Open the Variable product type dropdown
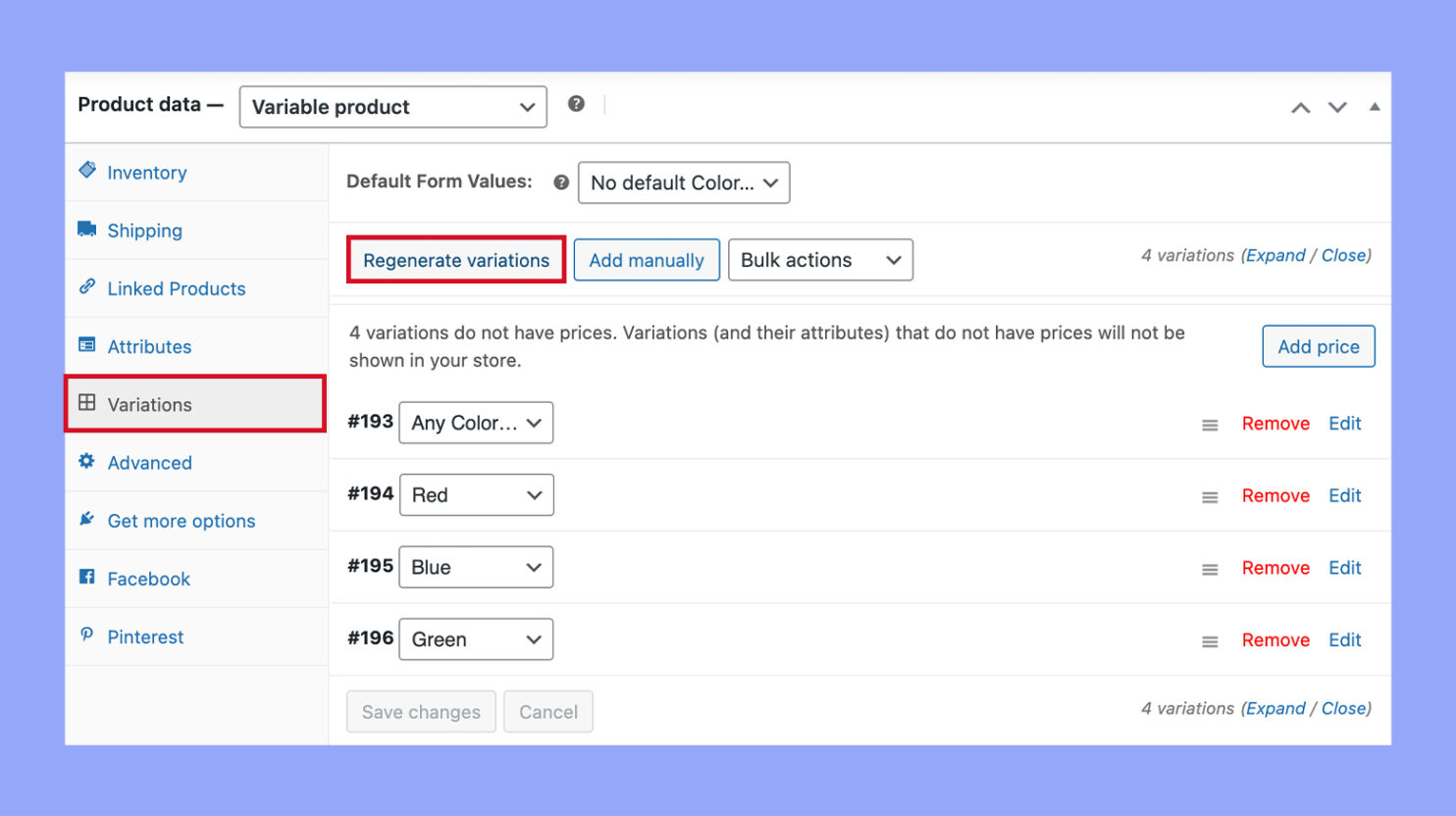Screen dimensions: 1456x816 (x=392, y=107)
